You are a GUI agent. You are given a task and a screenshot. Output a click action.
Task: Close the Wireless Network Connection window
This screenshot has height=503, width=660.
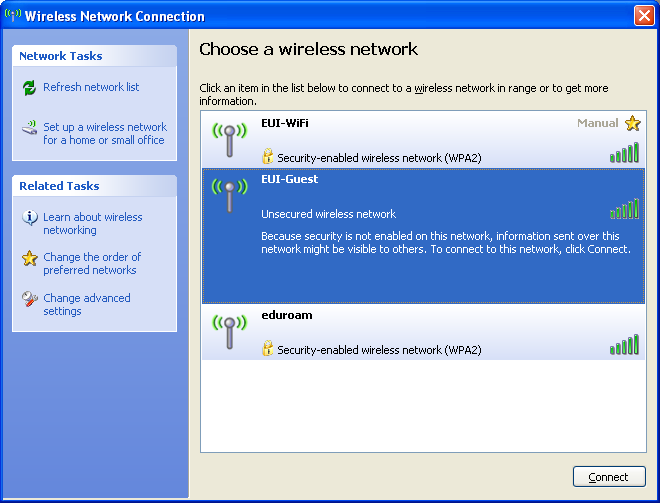pyautogui.click(x=644, y=15)
